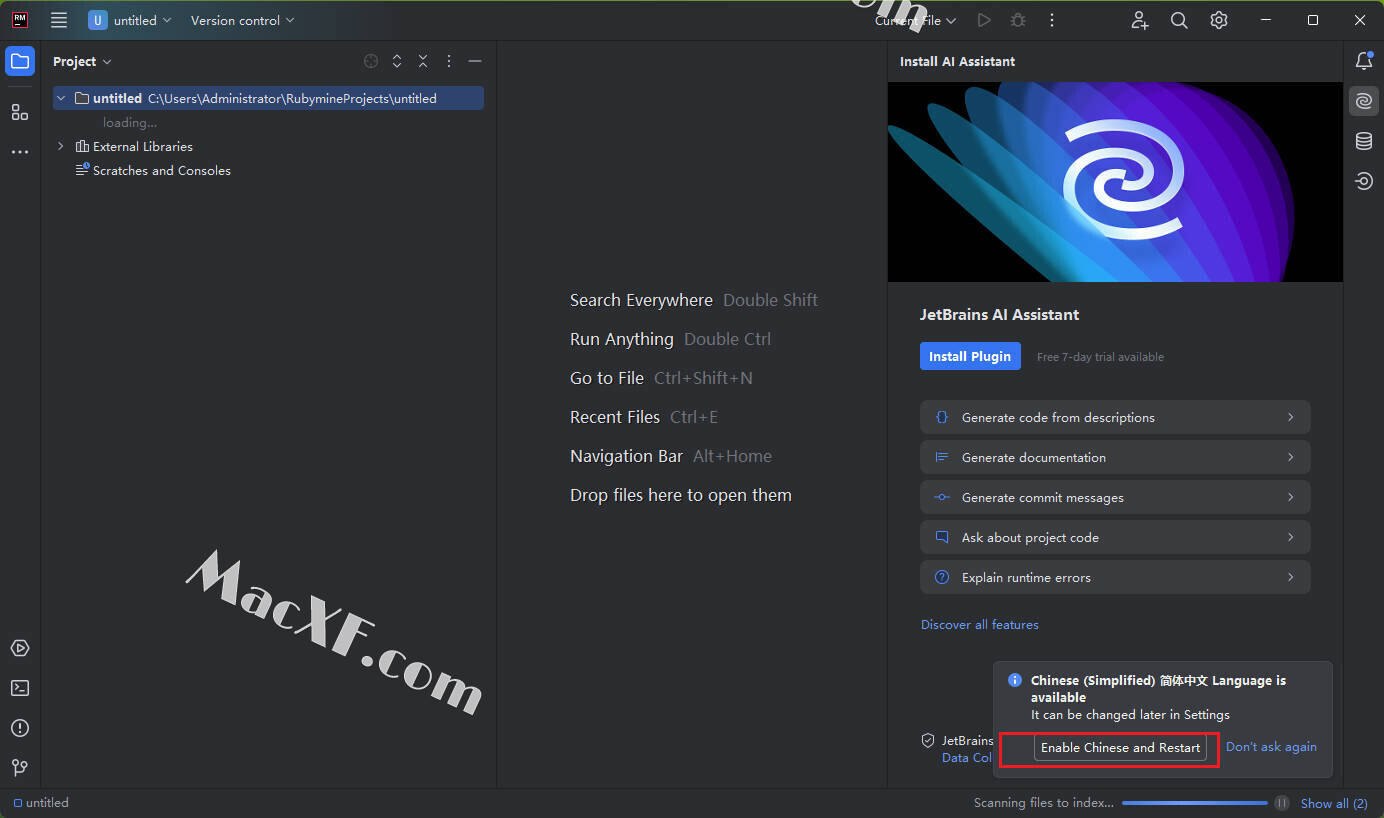Hide the Project panel with the minus icon
The height and width of the screenshot is (818, 1384).
tap(475, 61)
